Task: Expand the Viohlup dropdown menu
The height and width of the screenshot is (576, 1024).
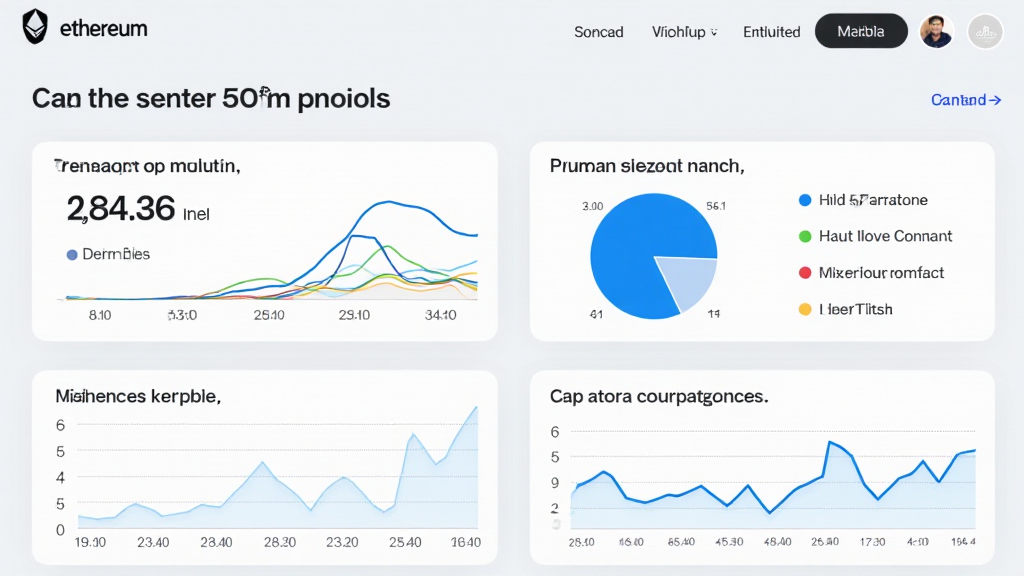Action: point(684,32)
